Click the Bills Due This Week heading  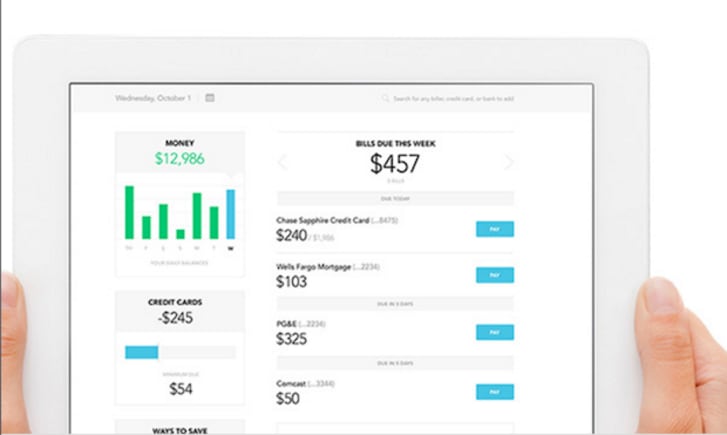(395, 143)
